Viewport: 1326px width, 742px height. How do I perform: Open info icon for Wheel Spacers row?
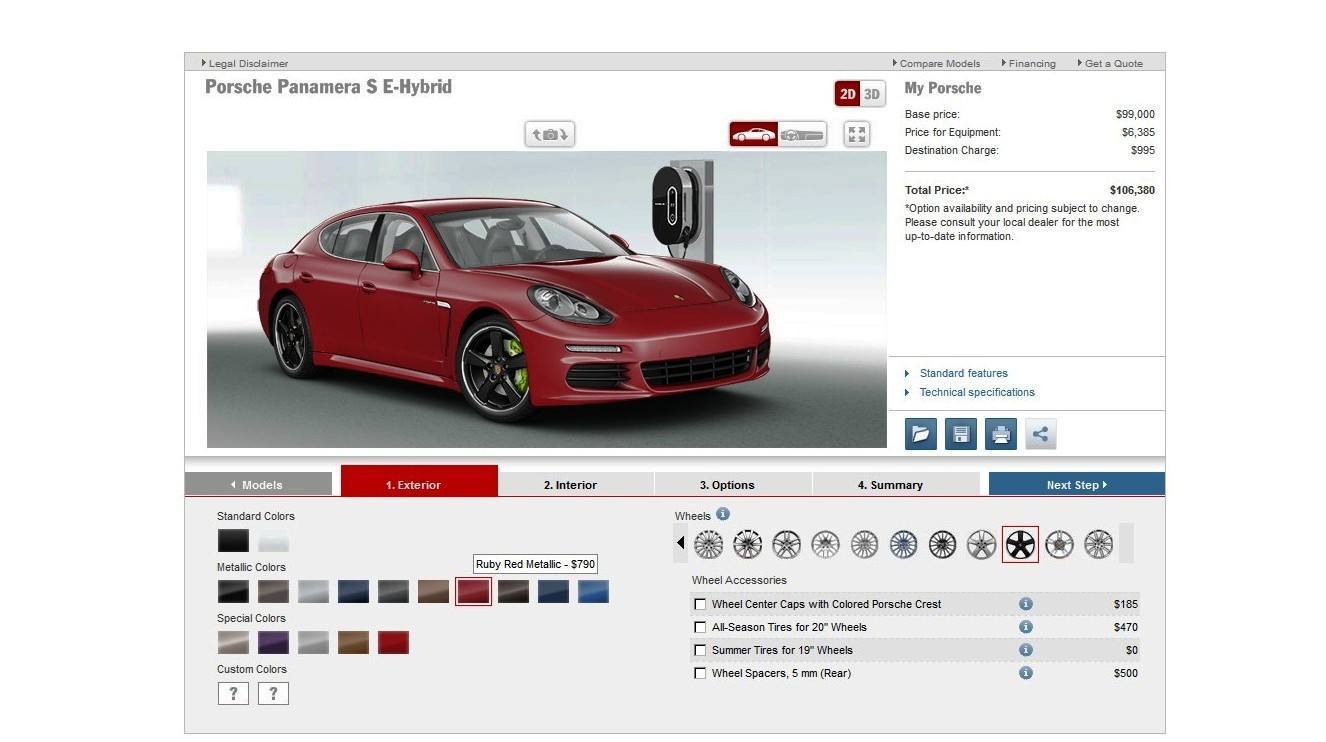click(1025, 673)
